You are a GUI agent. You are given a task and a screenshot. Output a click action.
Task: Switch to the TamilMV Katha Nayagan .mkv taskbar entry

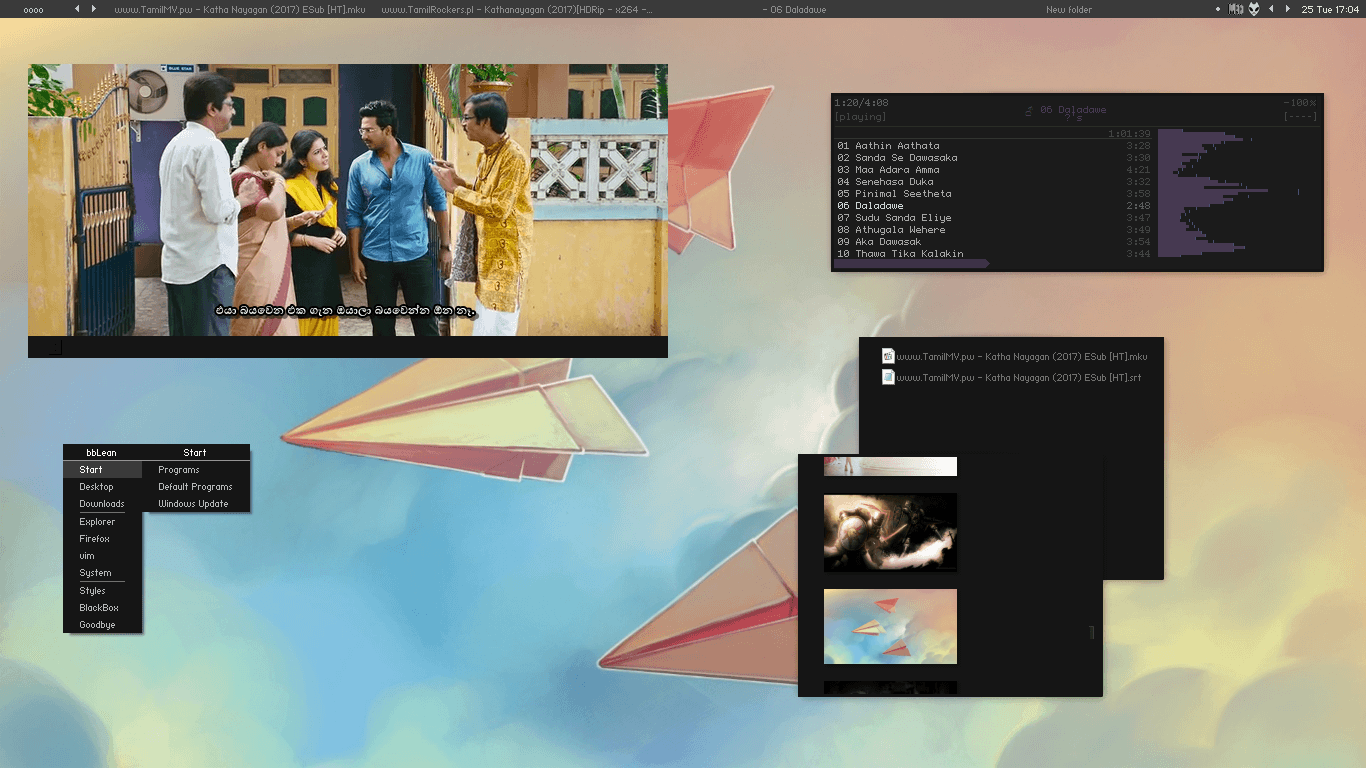240,9
